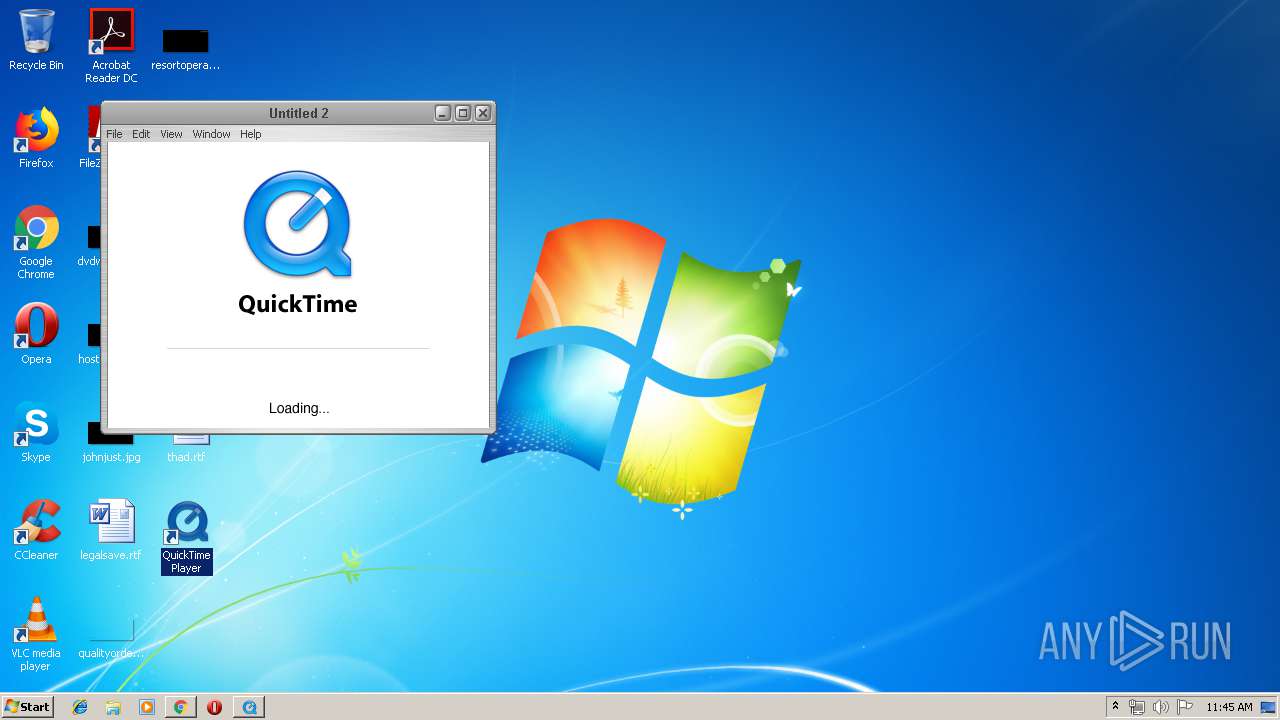Show hidden system tray icons
Screen dimensions: 1280x720
click(x=1116, y=707)
